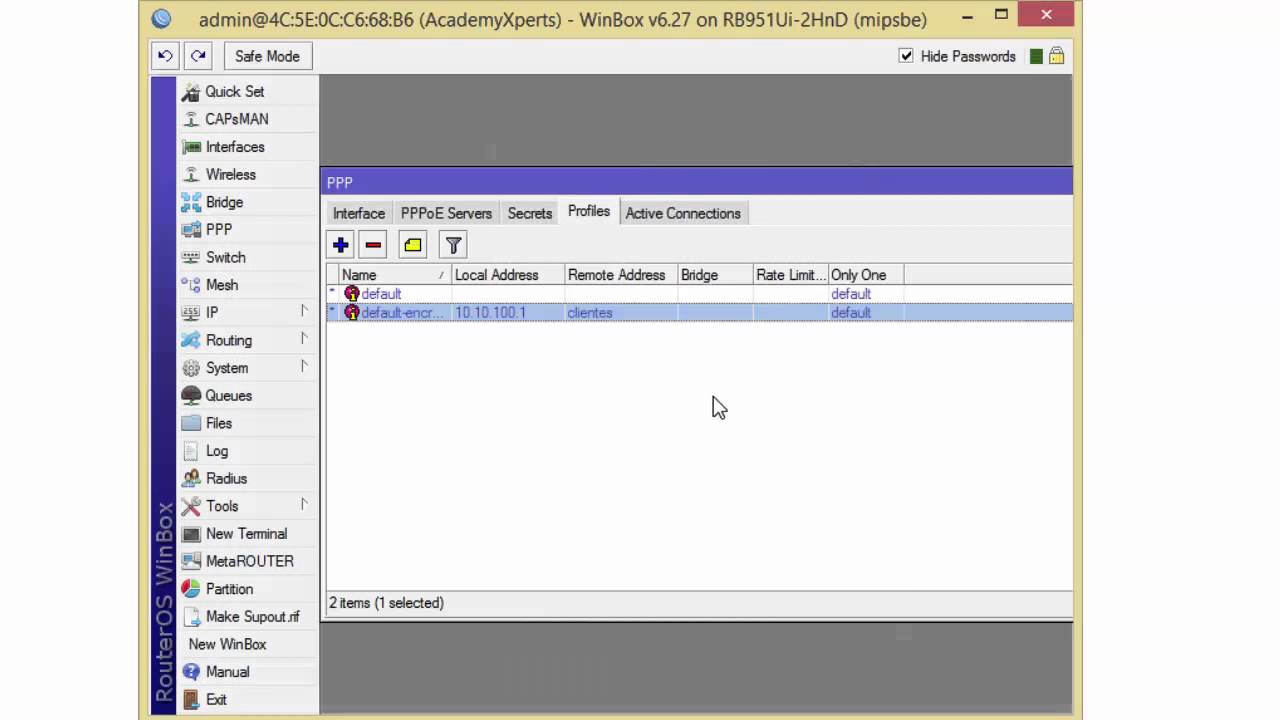Image resolution: width=1280 pixels, height=720 pixels.
Task: Select the Profiles tab
Action: (x=589, y=211)
